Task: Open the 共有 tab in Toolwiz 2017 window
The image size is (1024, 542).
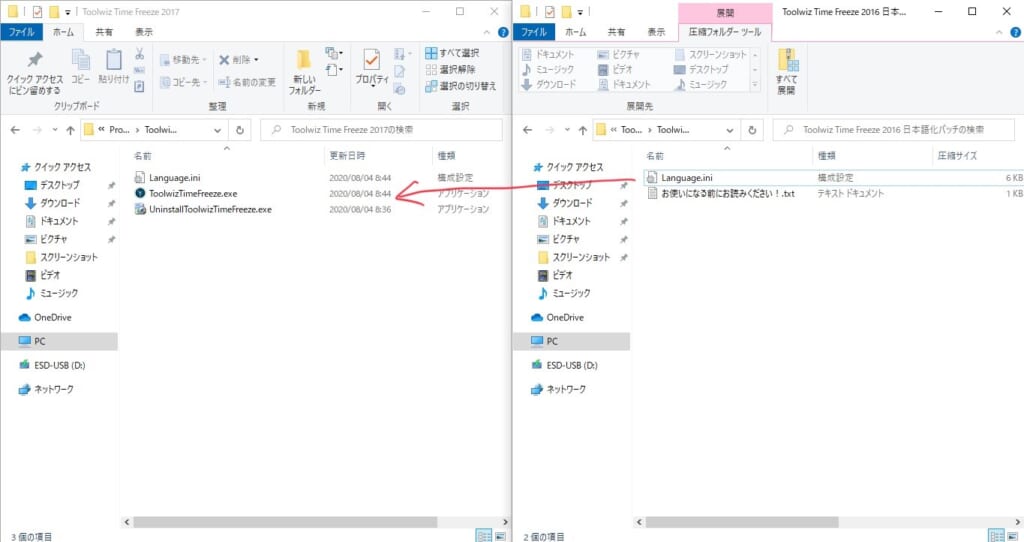Action: pyautogui.click(x=104, y=31)
